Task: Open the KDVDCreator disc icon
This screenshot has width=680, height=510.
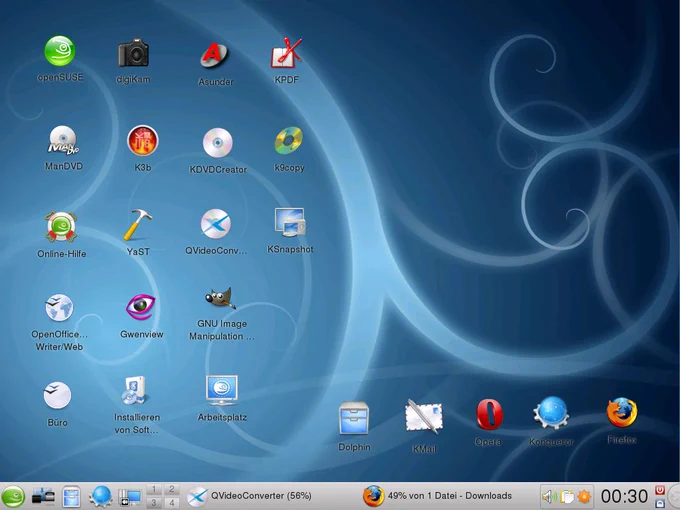Action: tap(218, 143)
